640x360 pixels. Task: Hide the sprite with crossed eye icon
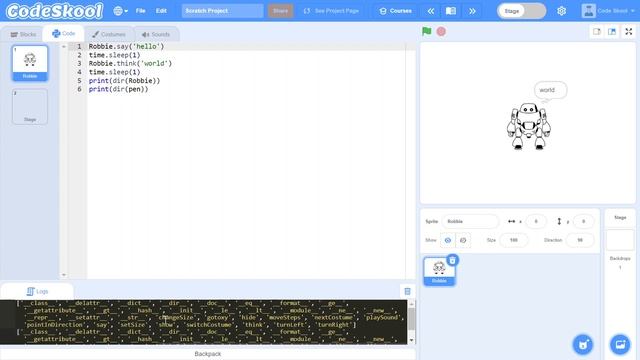pyautogui.click(x=463, y=240)
